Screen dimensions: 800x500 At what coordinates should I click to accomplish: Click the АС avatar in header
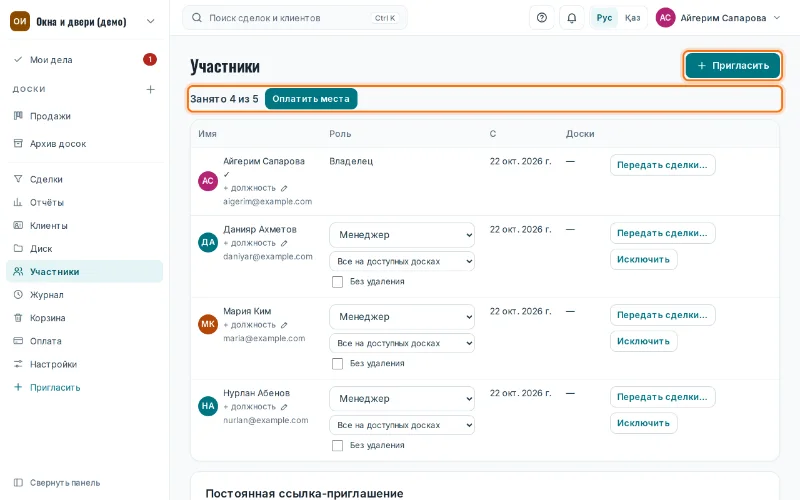[665, 18]
